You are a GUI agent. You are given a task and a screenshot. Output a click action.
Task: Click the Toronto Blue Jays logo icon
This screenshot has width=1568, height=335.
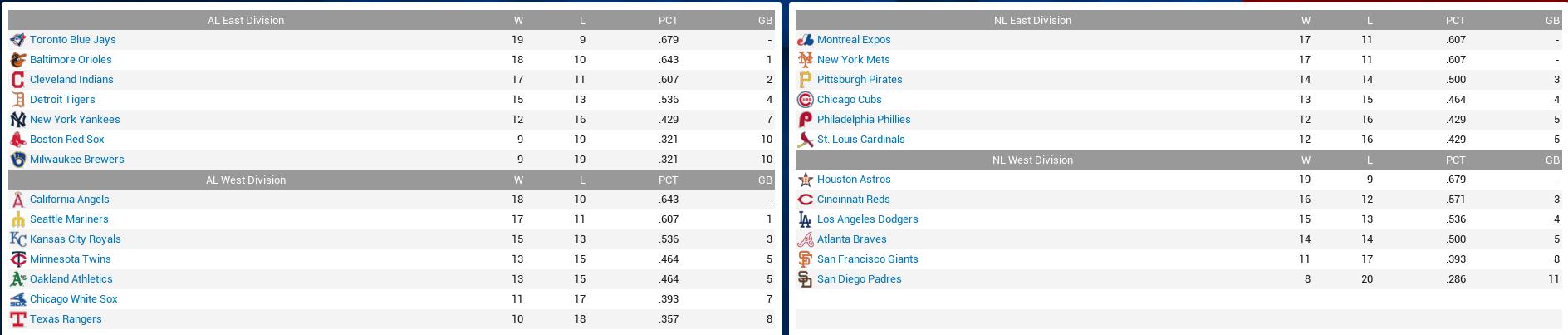pos(17,40)
